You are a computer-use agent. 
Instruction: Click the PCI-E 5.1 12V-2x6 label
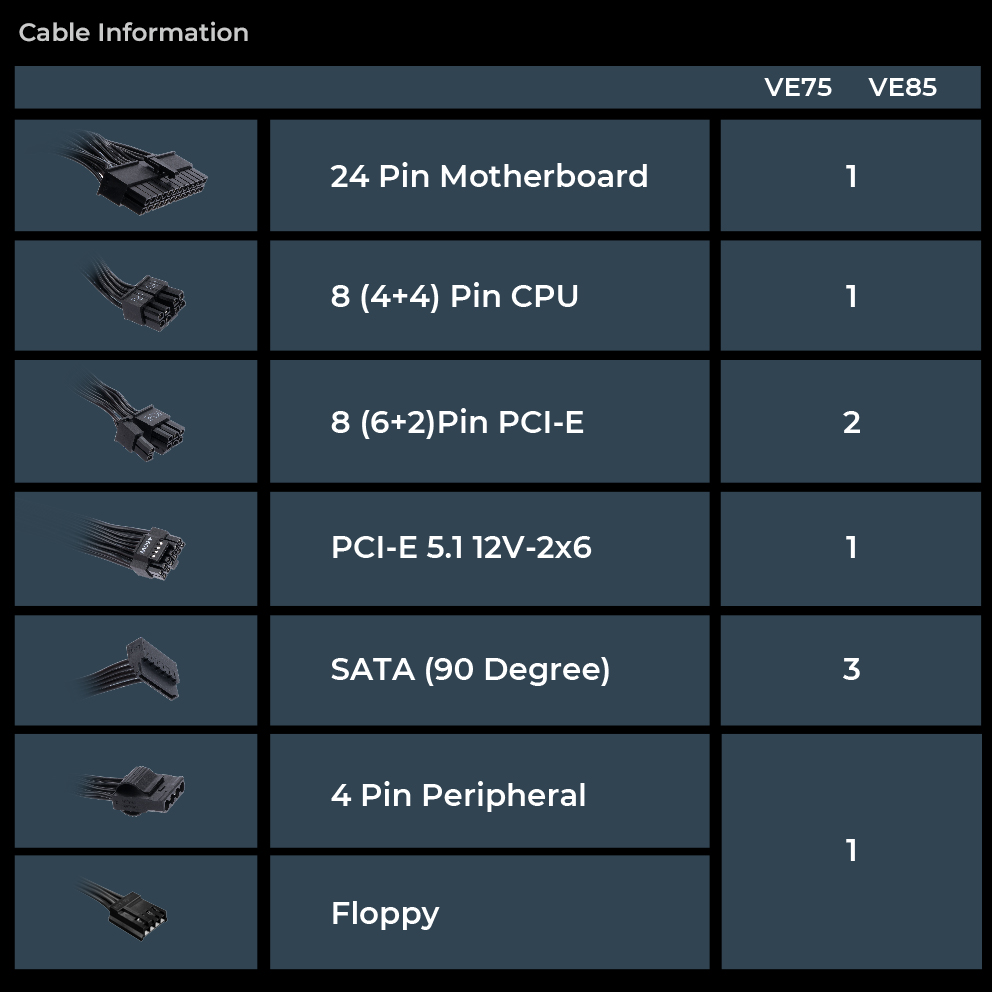[461, 547]
